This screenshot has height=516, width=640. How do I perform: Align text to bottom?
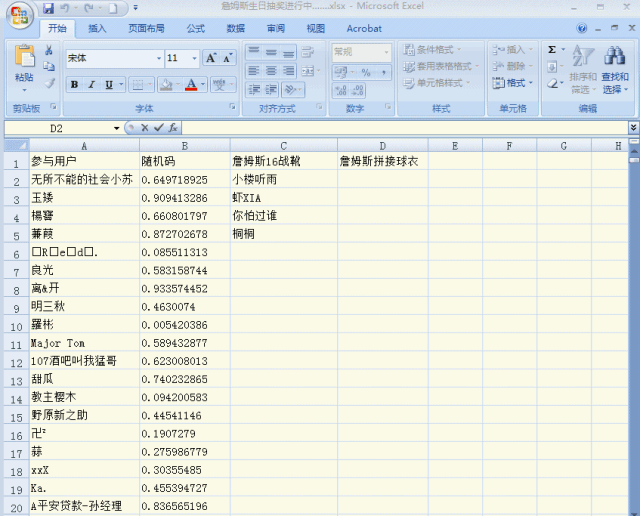click(x=288, y=52)
